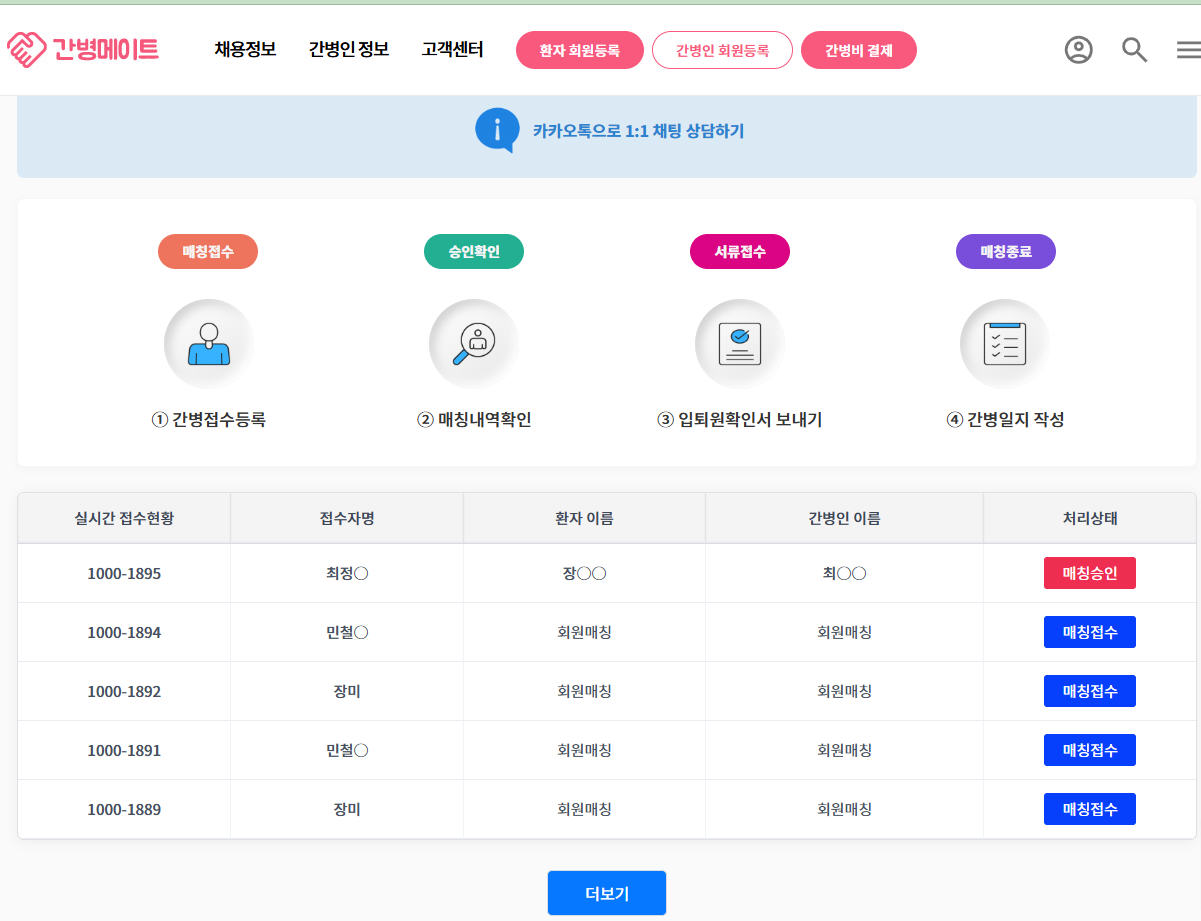Select the 간병접수등록 person icon
Screen dimensions: 1201x921
[x=207, y=342]
